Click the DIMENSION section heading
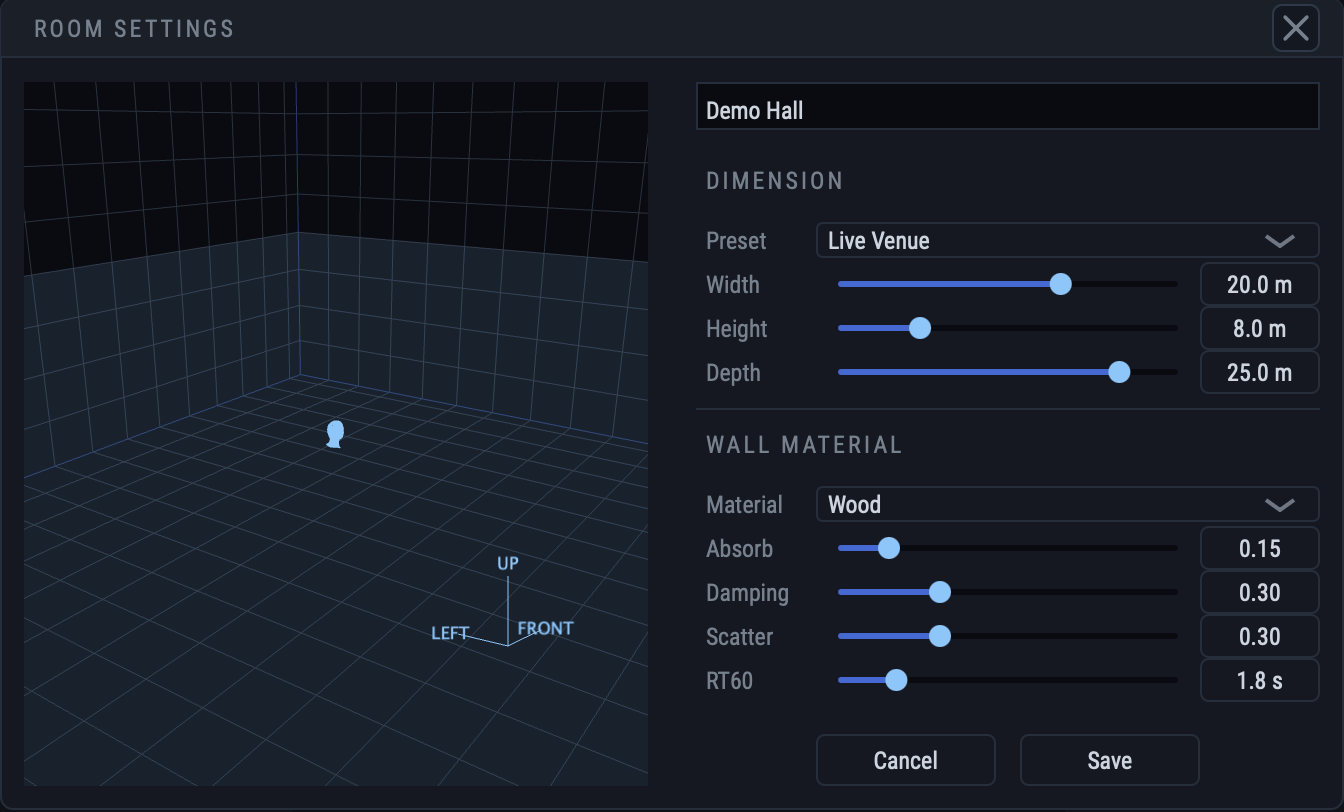 point(775,181)
